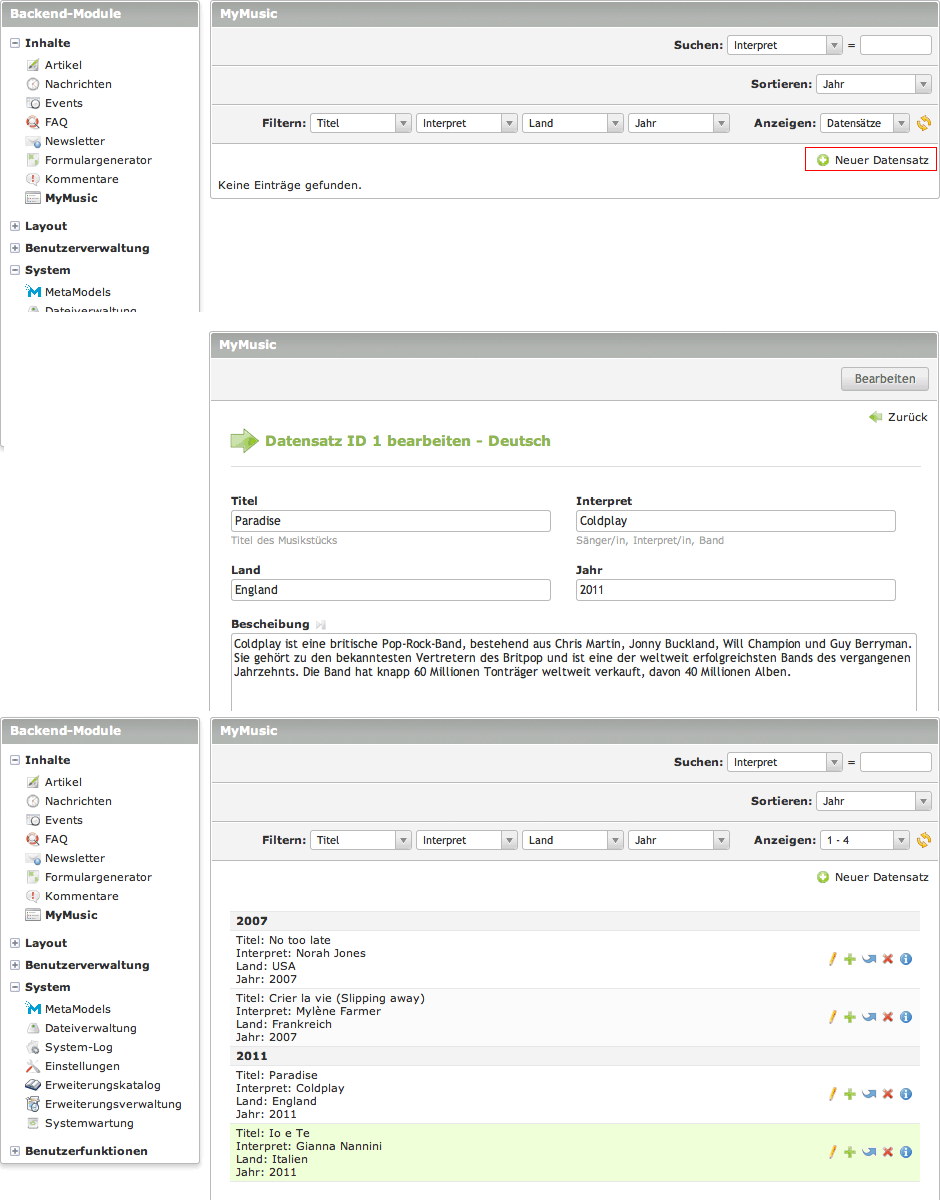The width and height of the screenshot is (940, 1200).
Task: Click the small icon next to Bescheibung label
Action: (321, 624)
